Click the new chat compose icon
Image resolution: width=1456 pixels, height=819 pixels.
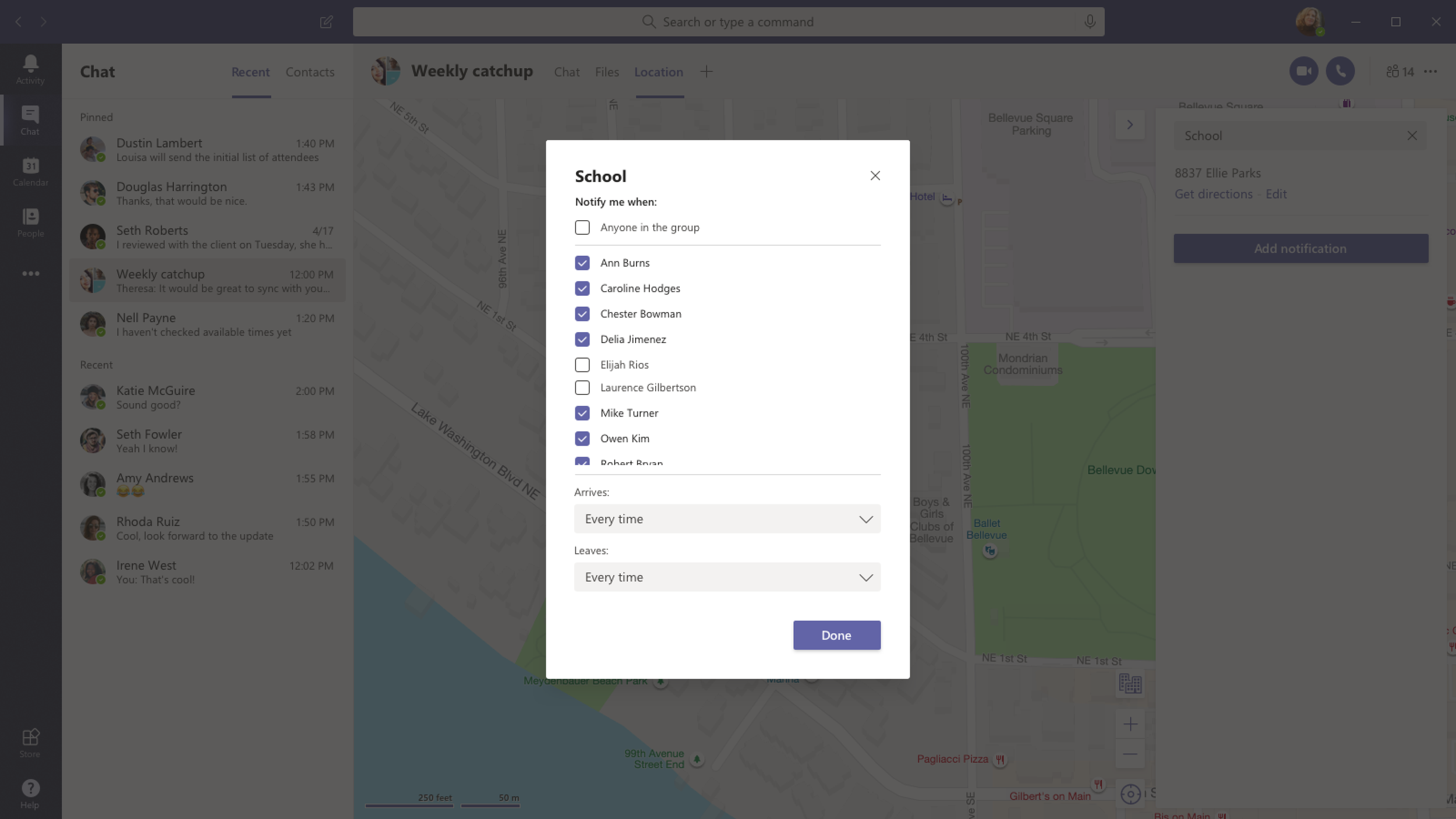[326, 22]
